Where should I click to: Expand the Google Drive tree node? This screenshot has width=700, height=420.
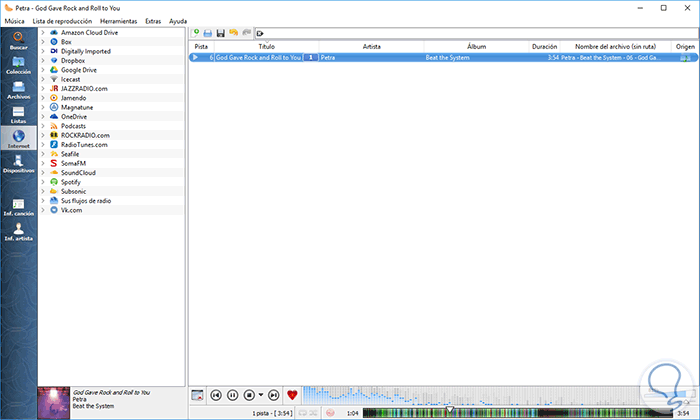pyautogui.click(x=43, y=70)
